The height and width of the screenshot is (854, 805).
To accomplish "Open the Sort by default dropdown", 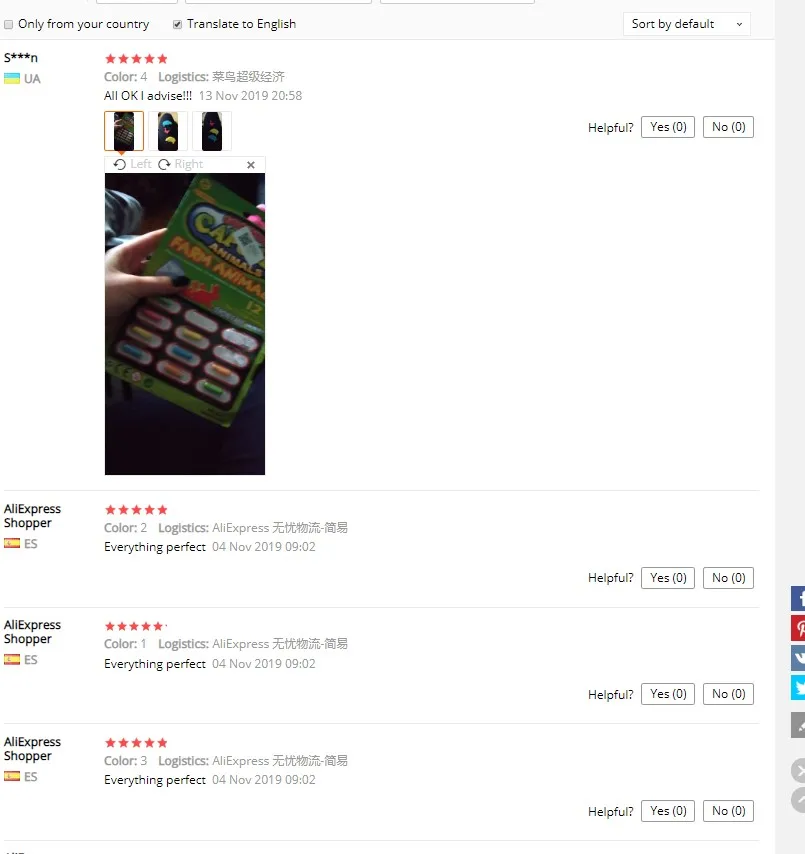I will pos(686,24).
